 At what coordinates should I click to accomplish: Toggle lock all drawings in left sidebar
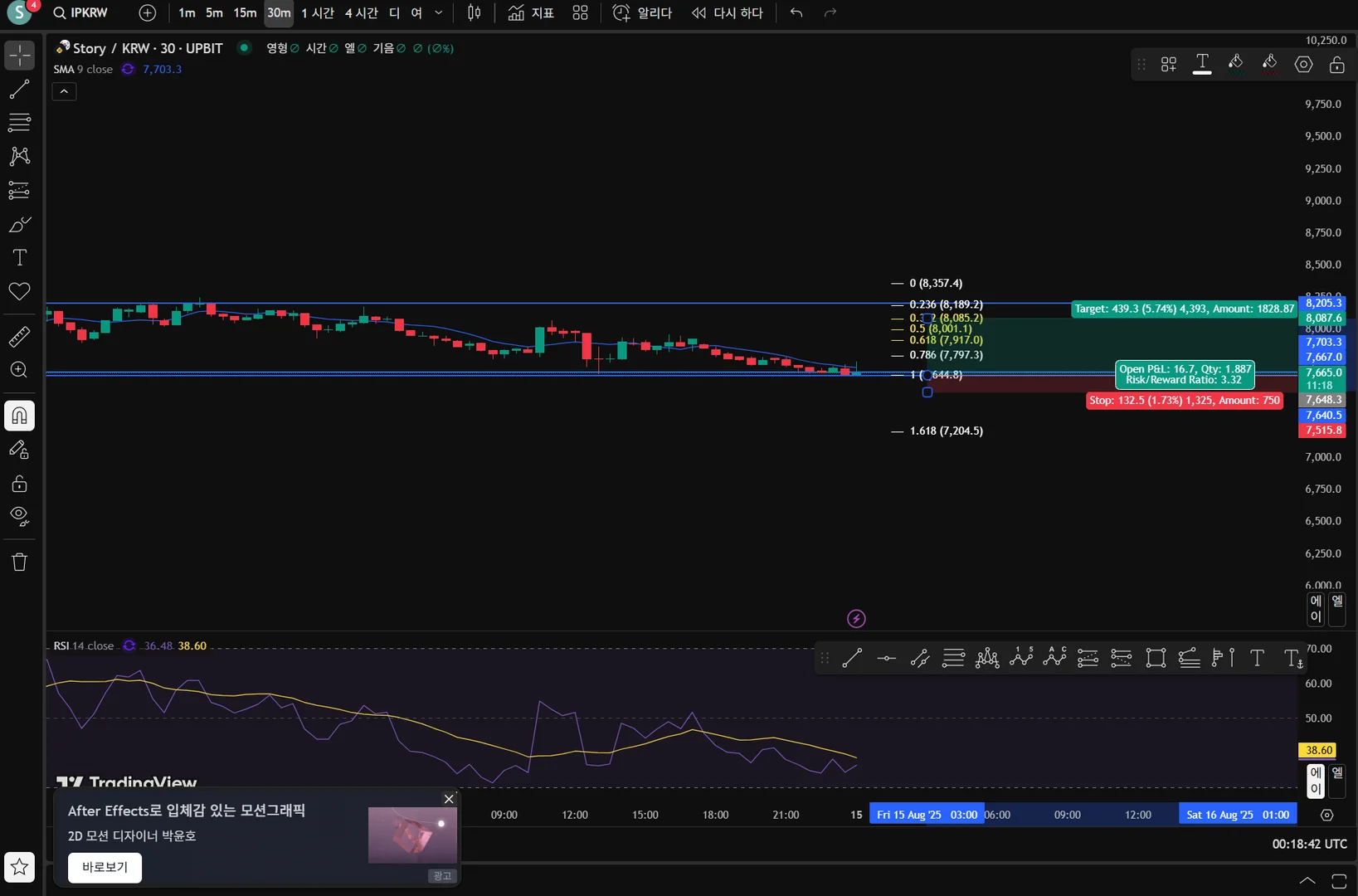19,484
